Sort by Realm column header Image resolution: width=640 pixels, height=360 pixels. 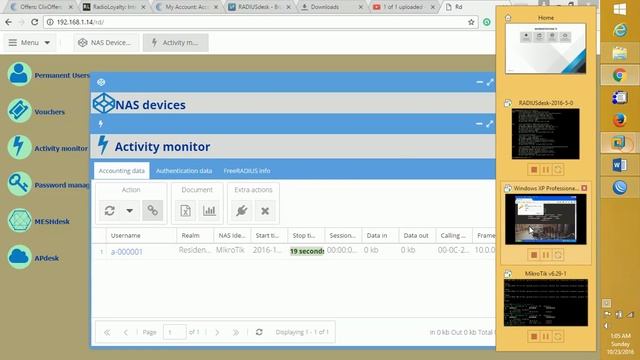195,236
